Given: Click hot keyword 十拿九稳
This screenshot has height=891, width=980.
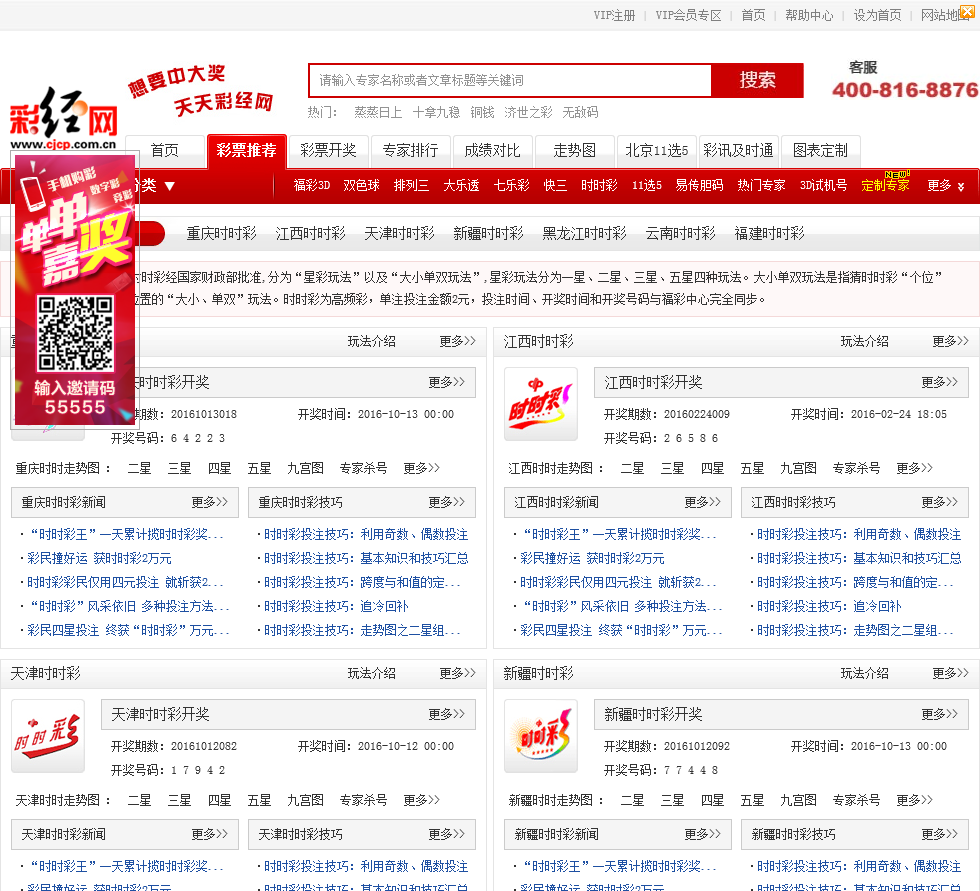Looking at the screenshot, I should pyautogui.click(x=436, y=112).
